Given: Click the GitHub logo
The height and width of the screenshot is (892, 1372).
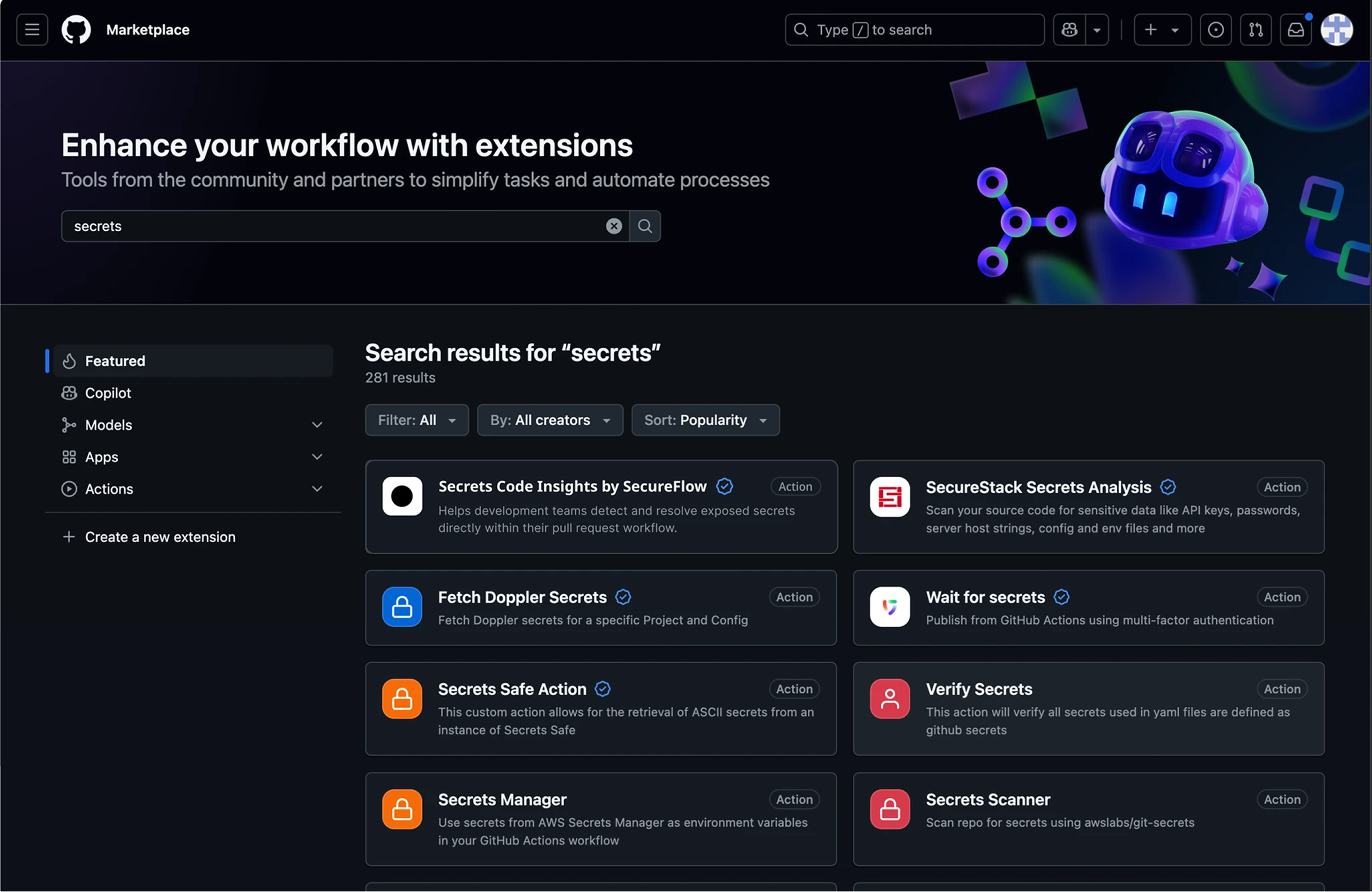Looking at the screenshot, I should (x=76, y=30).
